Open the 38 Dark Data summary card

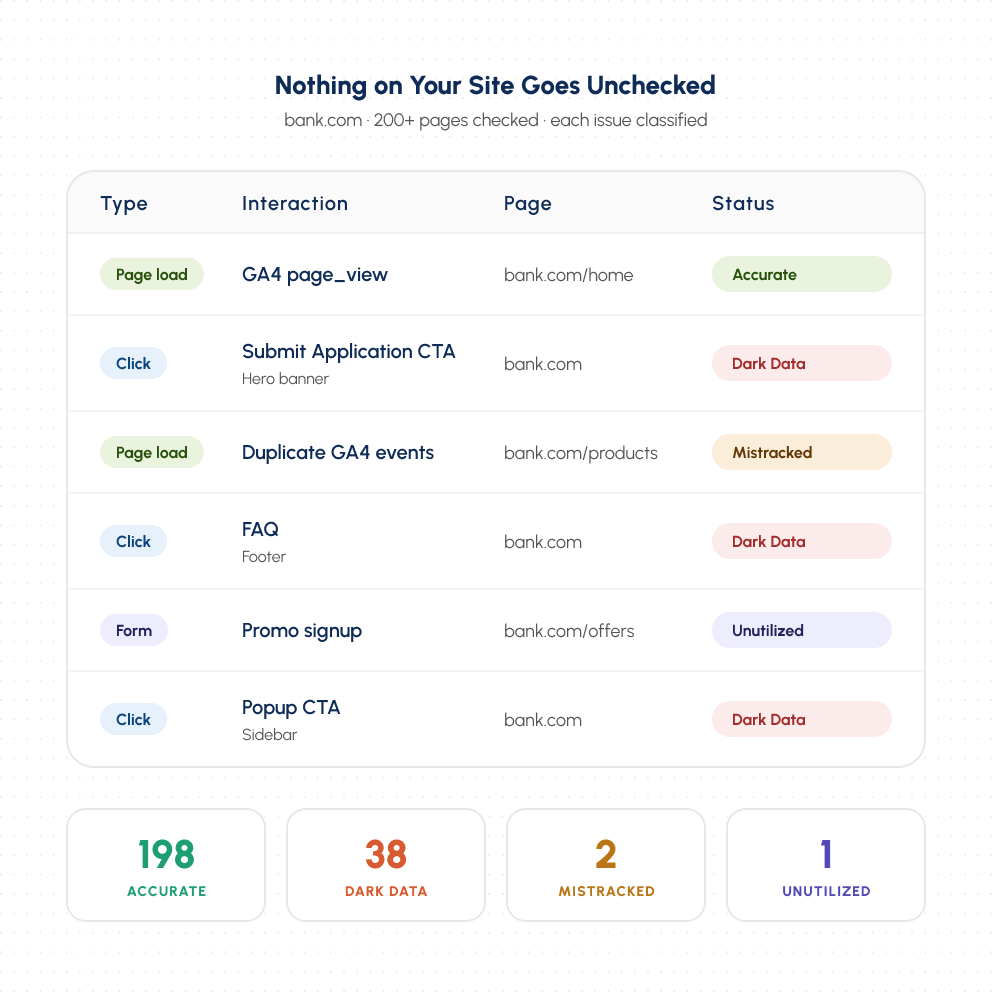click(x=386, y=865)
